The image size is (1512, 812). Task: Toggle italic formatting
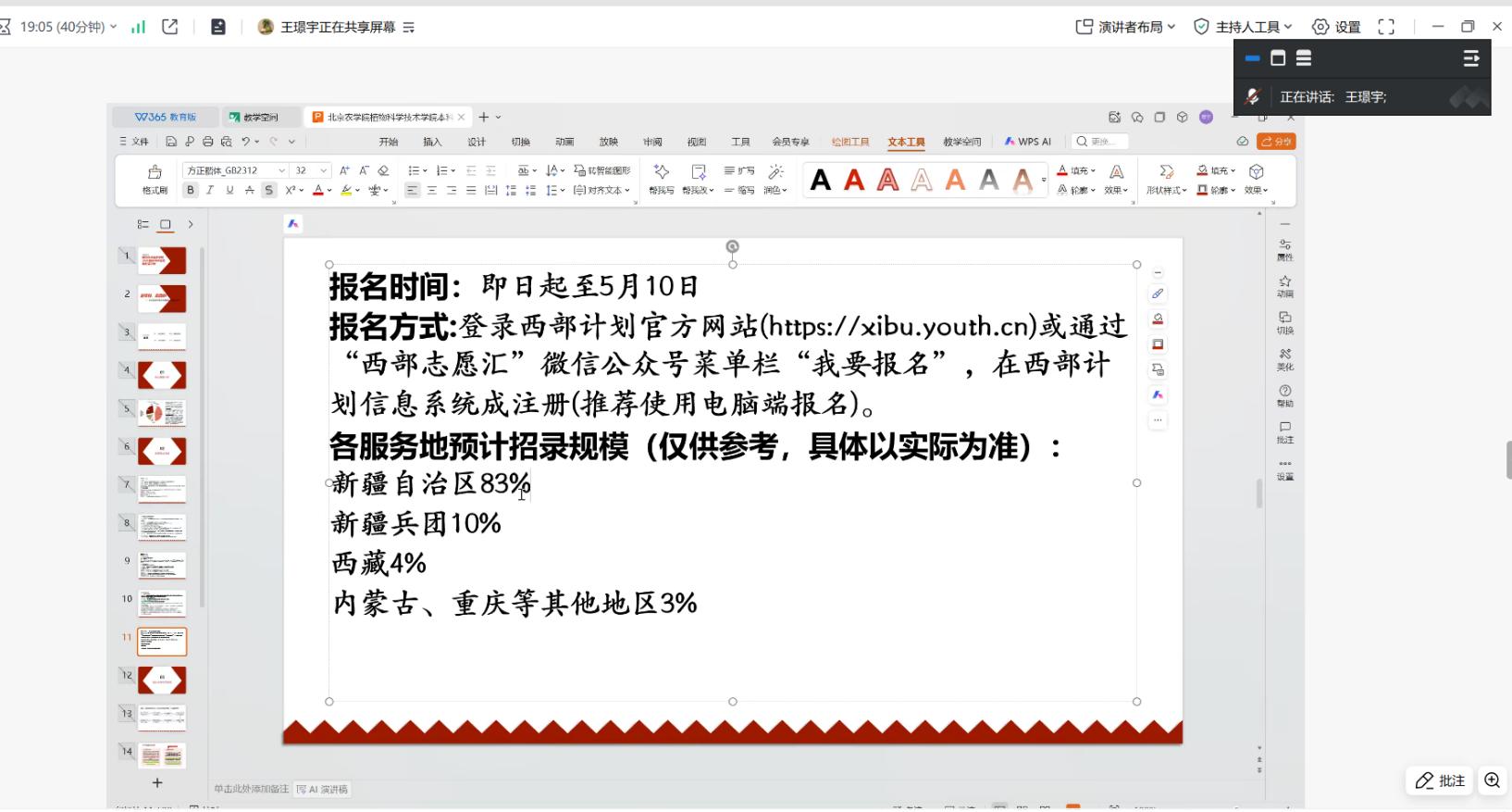tap(210, 190)
